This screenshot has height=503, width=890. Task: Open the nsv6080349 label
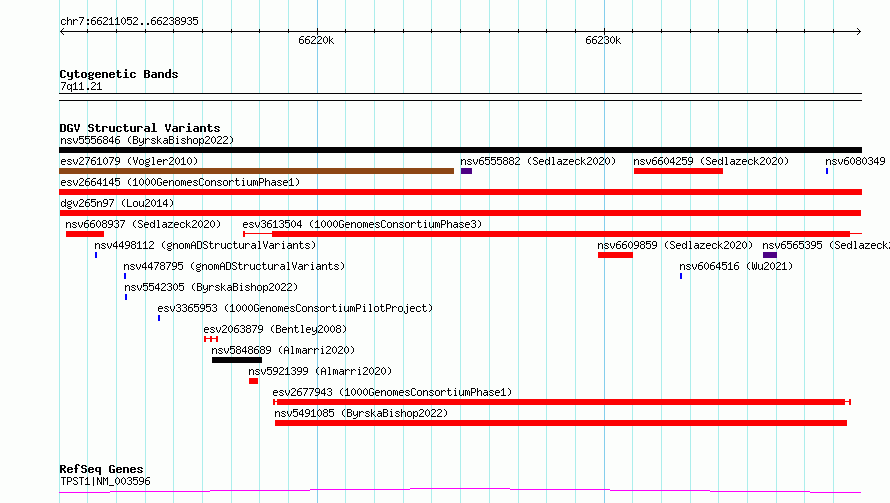(855, 161)
